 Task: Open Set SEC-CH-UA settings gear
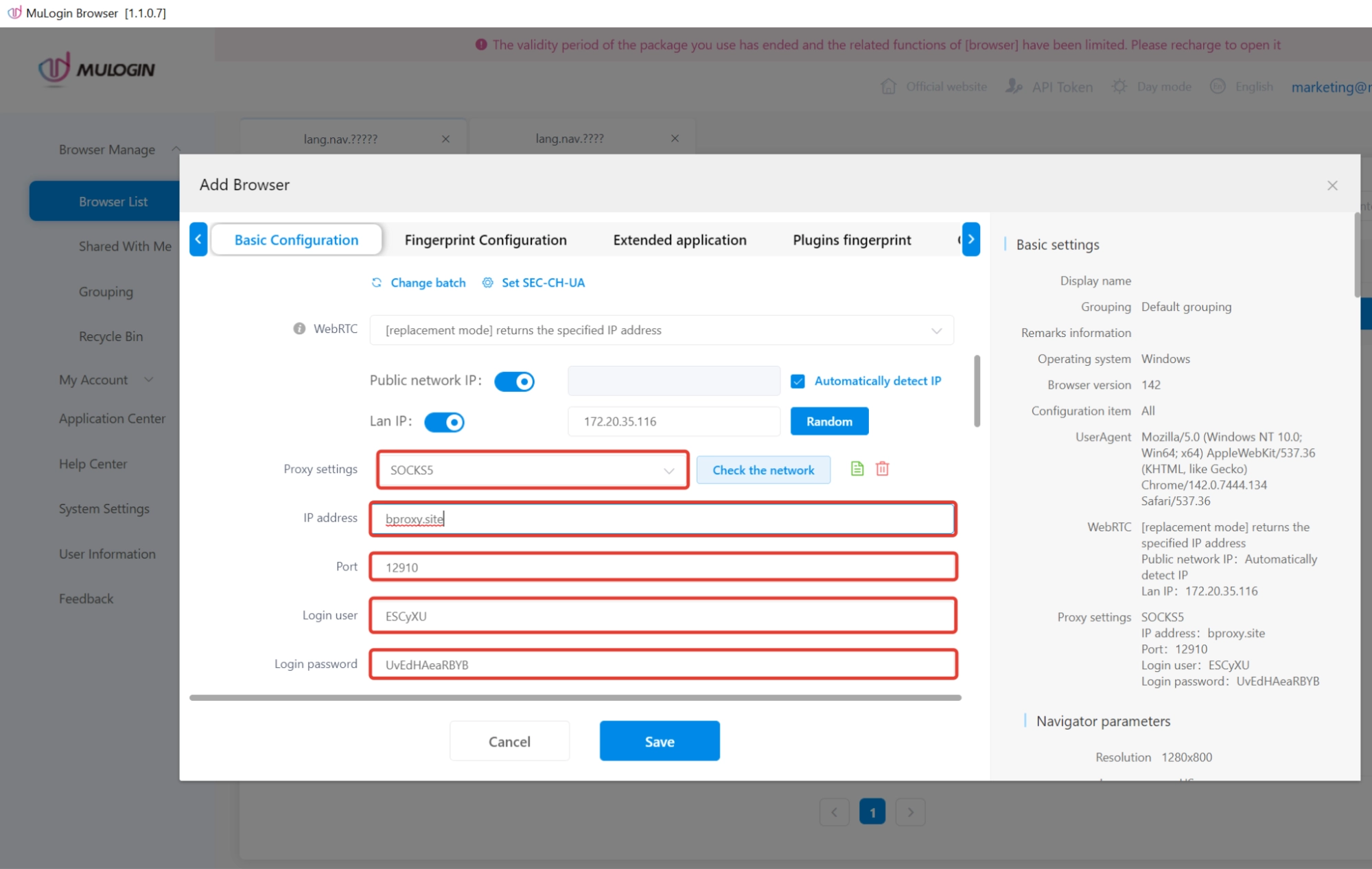pos(487,282)
